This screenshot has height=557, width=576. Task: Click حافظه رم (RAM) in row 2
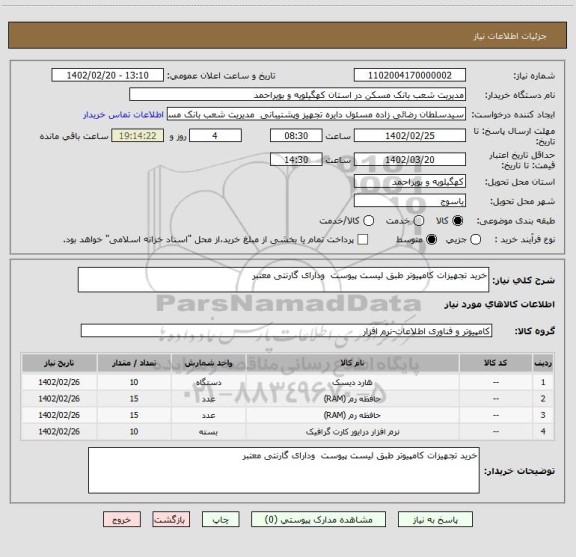click(352, 399)
